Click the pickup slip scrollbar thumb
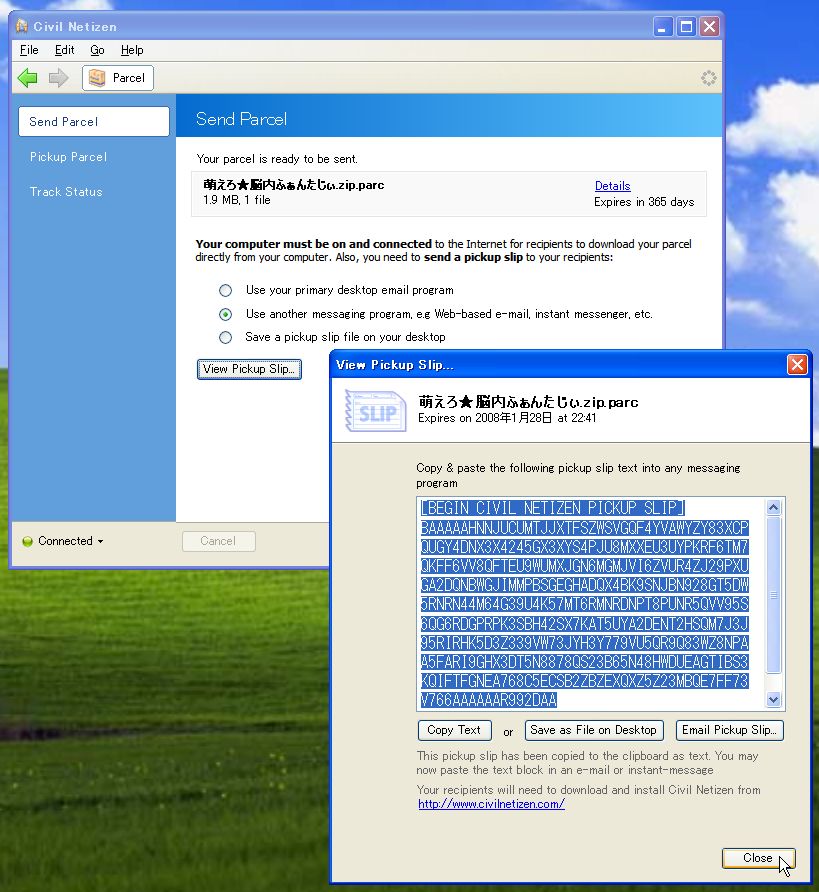819x892 pixels. coord(774,594)
